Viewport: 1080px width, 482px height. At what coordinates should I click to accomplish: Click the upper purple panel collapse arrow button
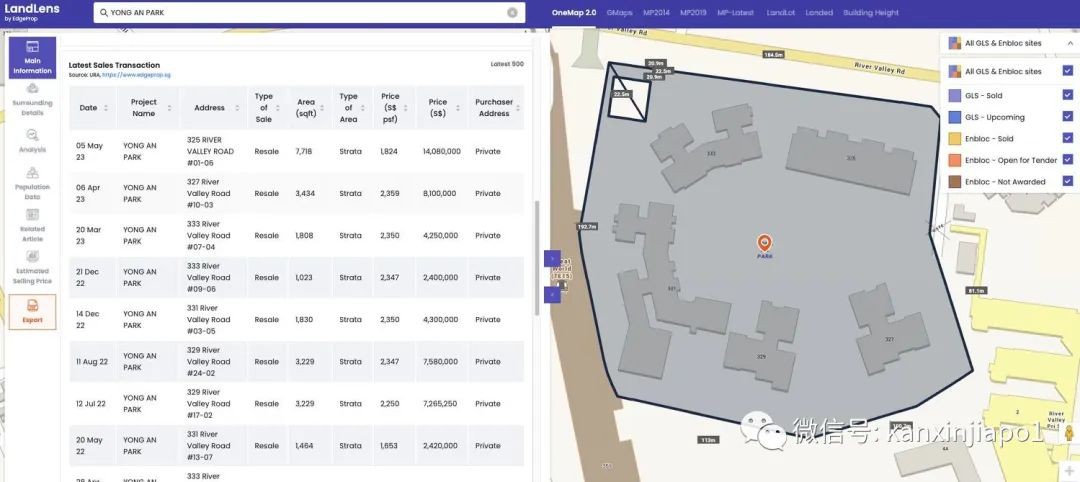(x=552, y=258)
